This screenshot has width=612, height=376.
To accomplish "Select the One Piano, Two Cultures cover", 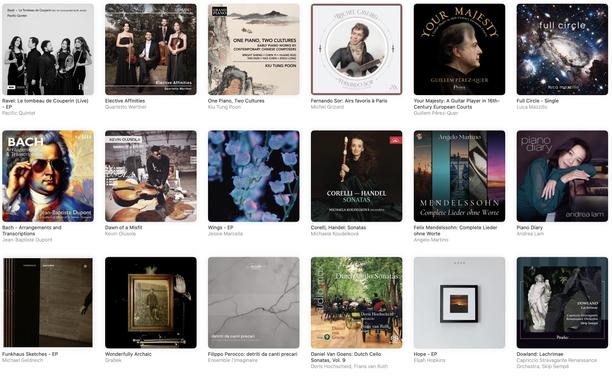I will [x=254, y=50].
